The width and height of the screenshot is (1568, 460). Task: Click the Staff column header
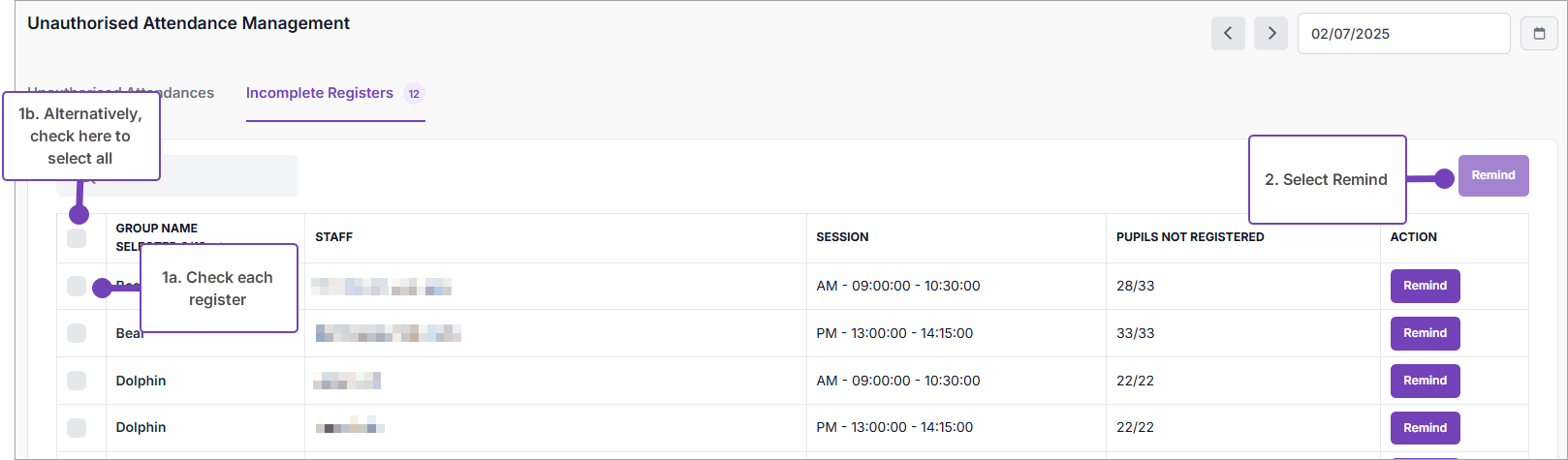[333, 237]
